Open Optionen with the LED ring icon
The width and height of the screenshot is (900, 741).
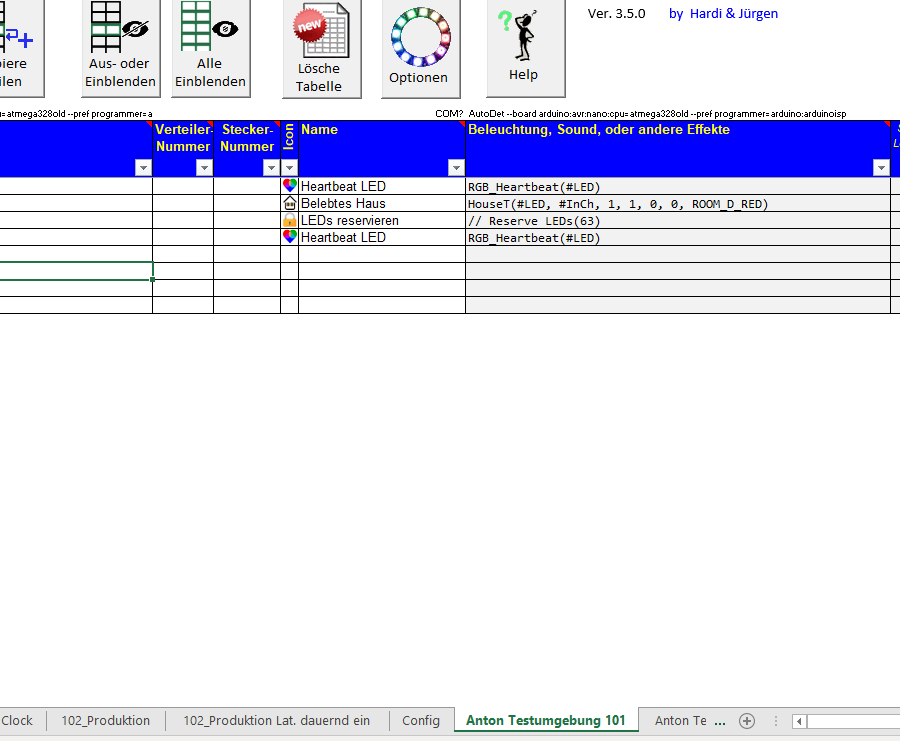pyautogui.click(x=420, y=47)
